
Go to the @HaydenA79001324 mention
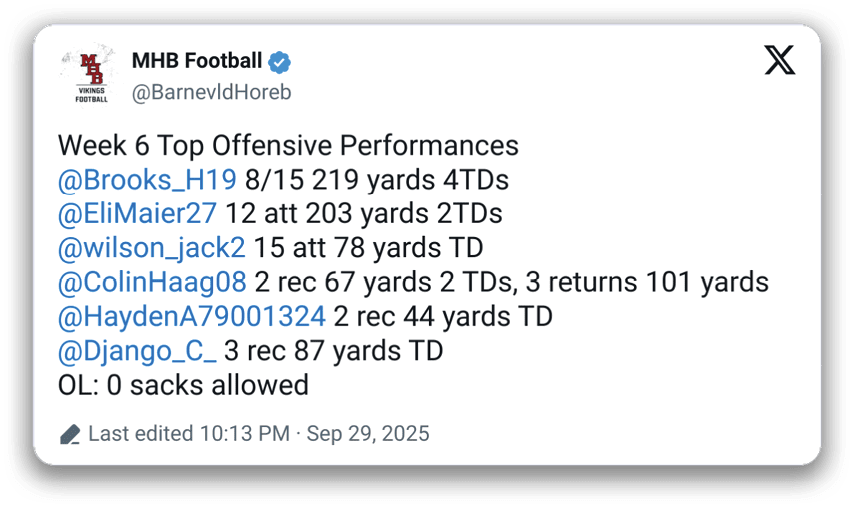[x=191, y=317]
